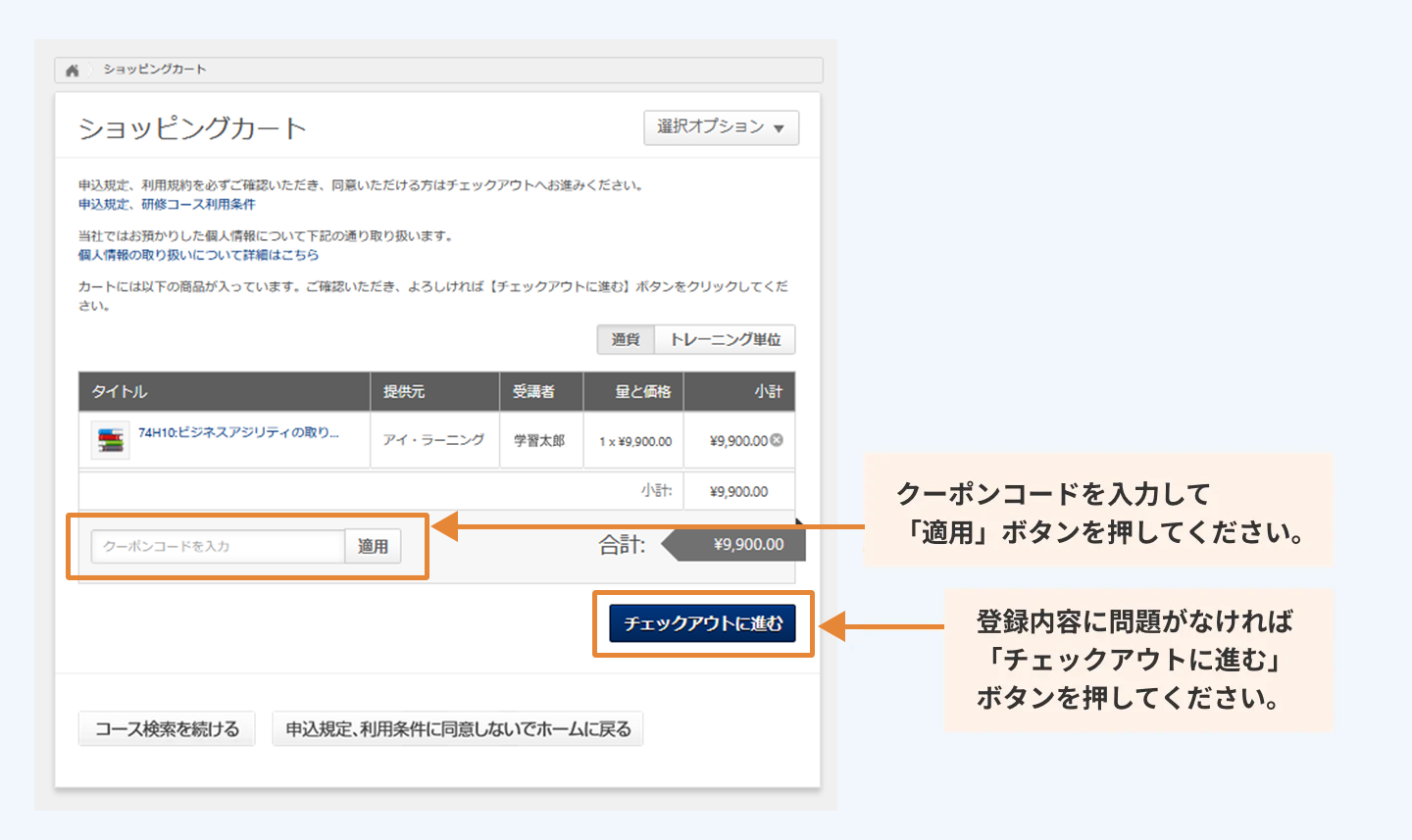The image size is (1412, 840).
Task: Click 申込規定、利用条件に同意しないでホームに戻る
Action: 458,729
